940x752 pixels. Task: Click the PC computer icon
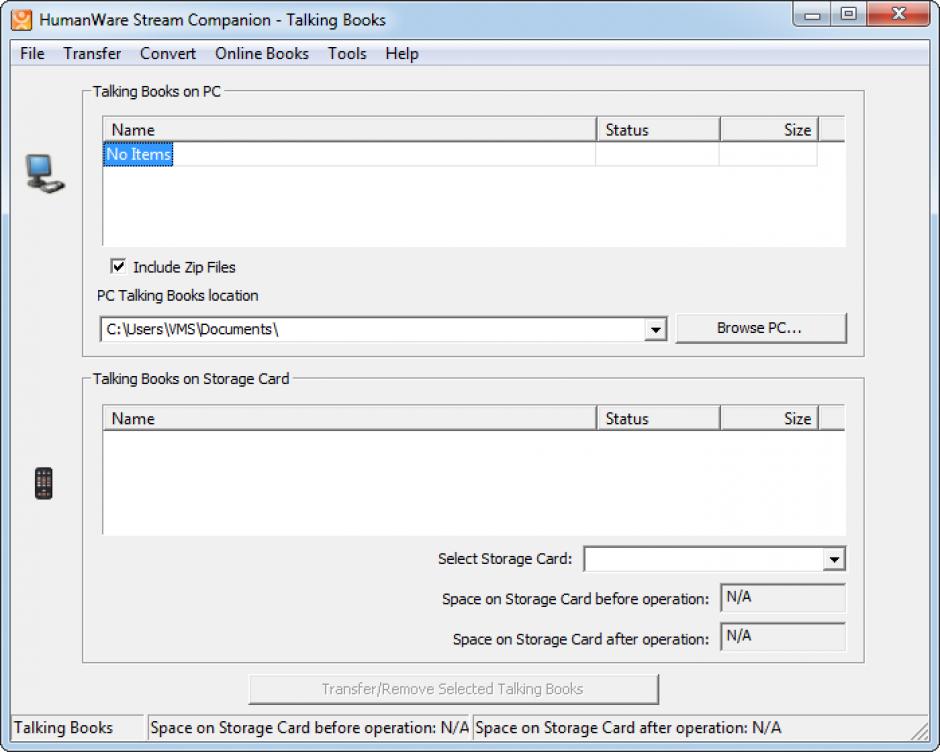tap(44, 174)
